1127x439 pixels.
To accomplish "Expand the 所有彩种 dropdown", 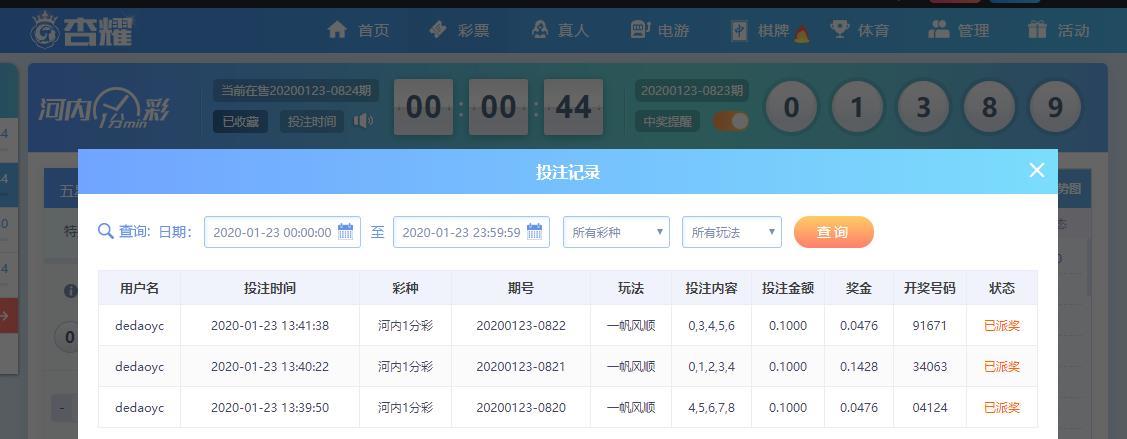I will point(616,232).
